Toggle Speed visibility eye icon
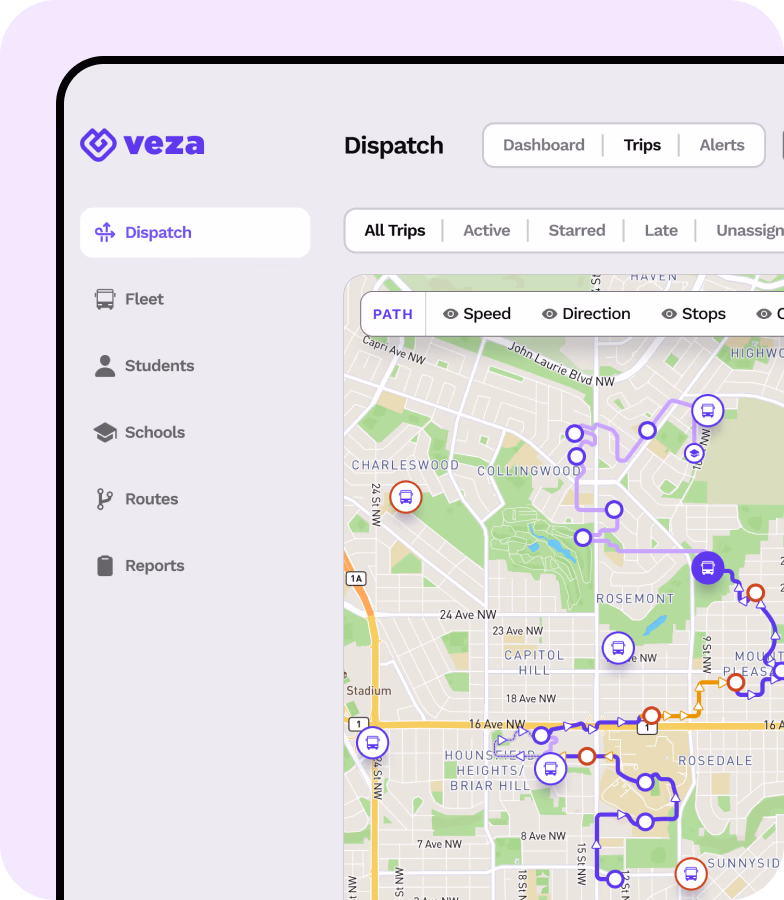Image resolution: width=784 pixels, height=900 pixels. (x=451, y=314)
